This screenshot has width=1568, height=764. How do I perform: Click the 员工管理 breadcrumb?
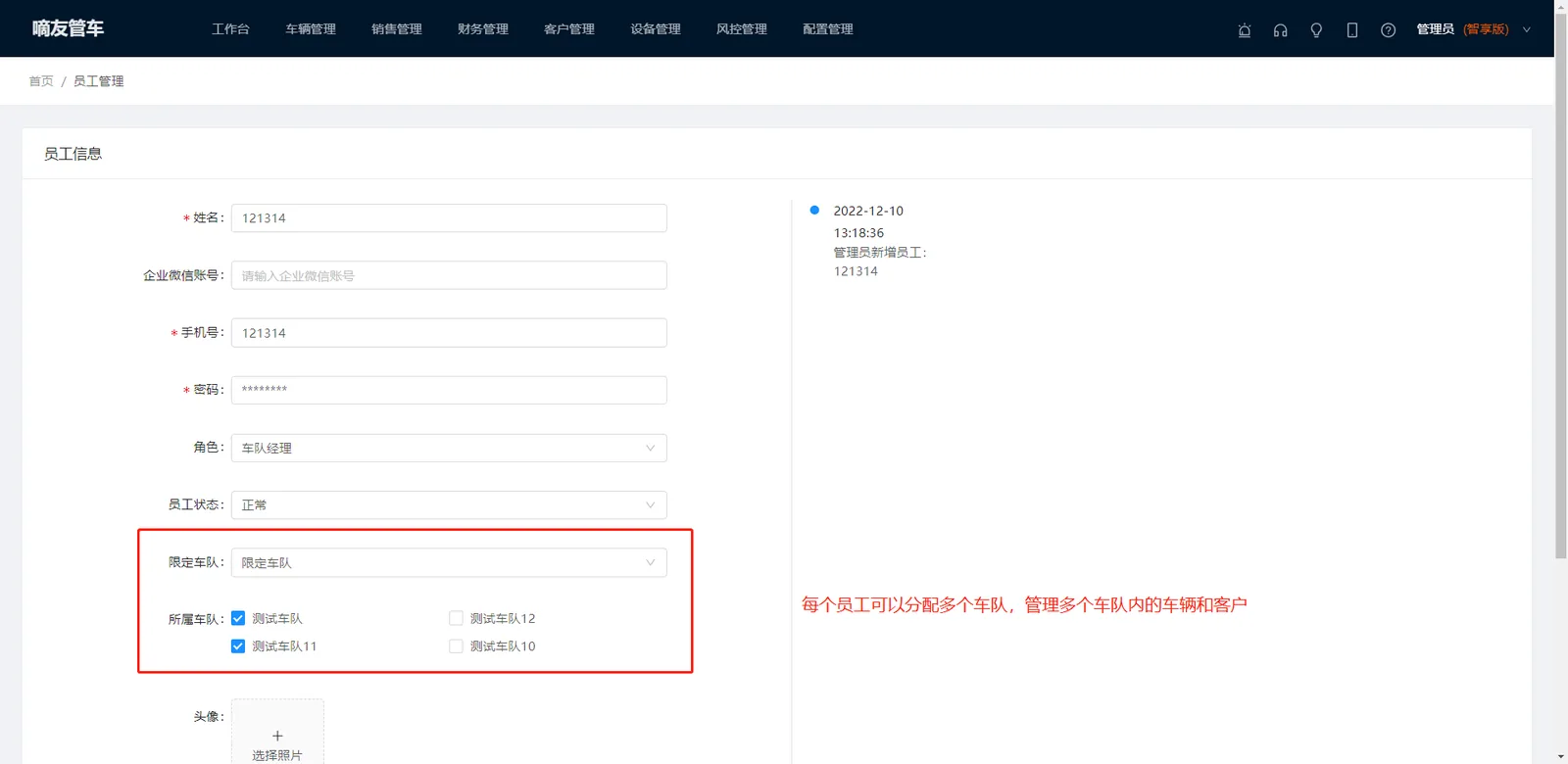tap(99, 81)
